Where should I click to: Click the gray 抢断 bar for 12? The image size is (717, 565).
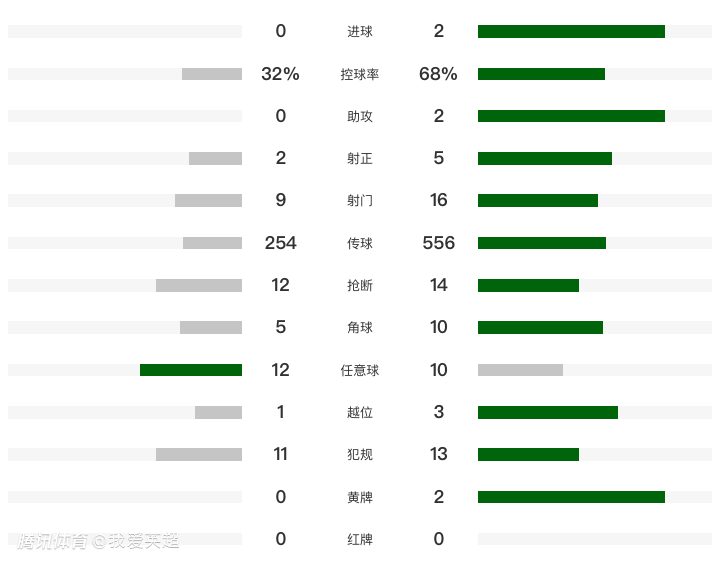(199, 285)
